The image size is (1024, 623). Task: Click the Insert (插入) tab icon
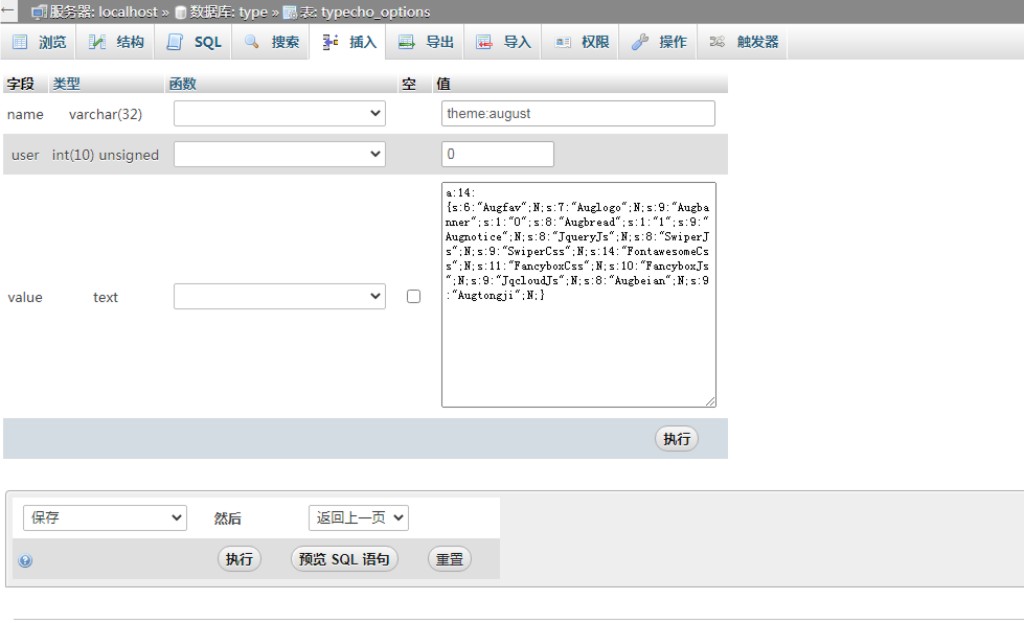(x=330, y=42)
